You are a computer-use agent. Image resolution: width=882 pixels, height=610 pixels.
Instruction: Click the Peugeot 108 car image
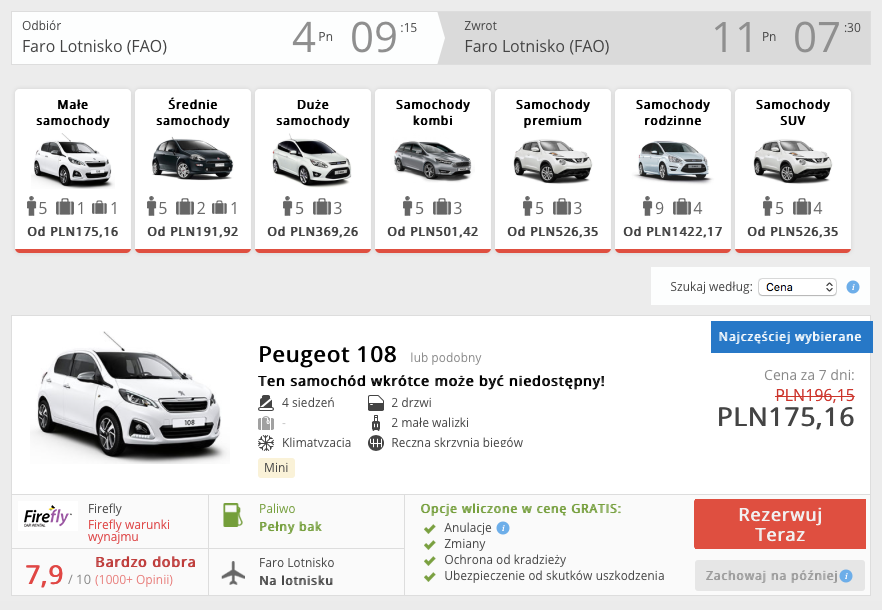(128, 397)
